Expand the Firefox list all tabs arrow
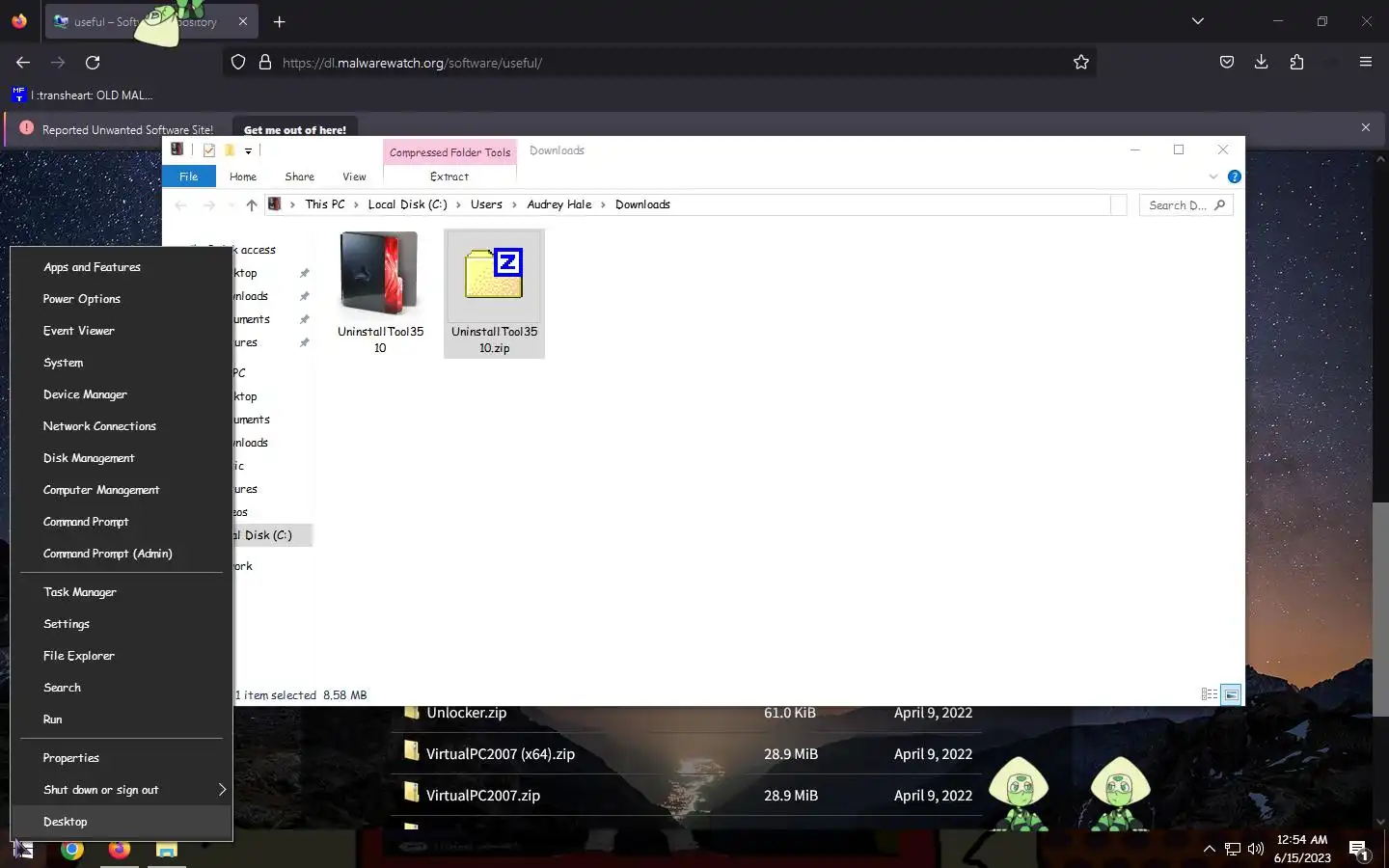The width and height of the screenshot is (1389, 868). (x=1198, y=21)
